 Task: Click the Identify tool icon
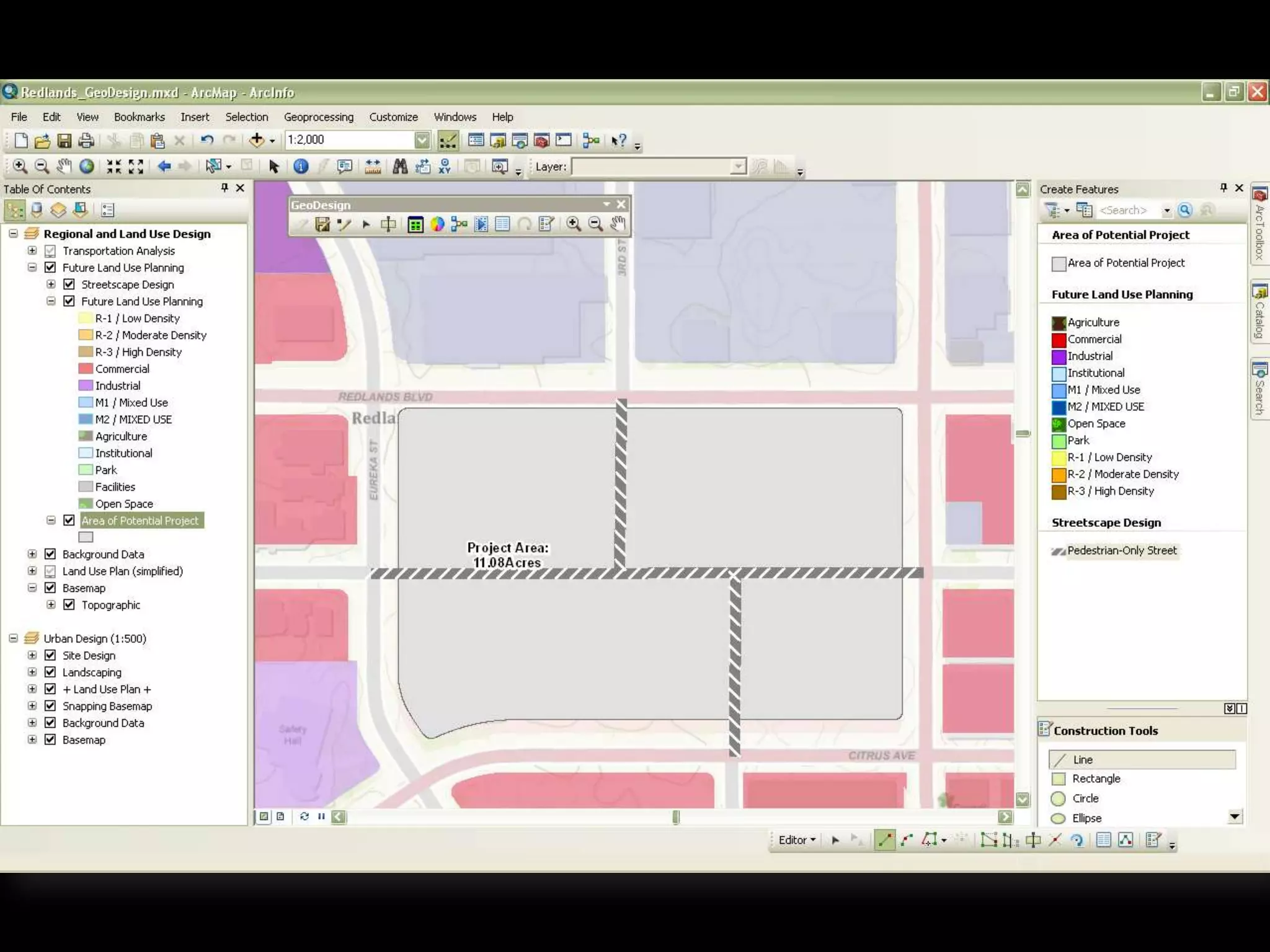pos(301,166)
